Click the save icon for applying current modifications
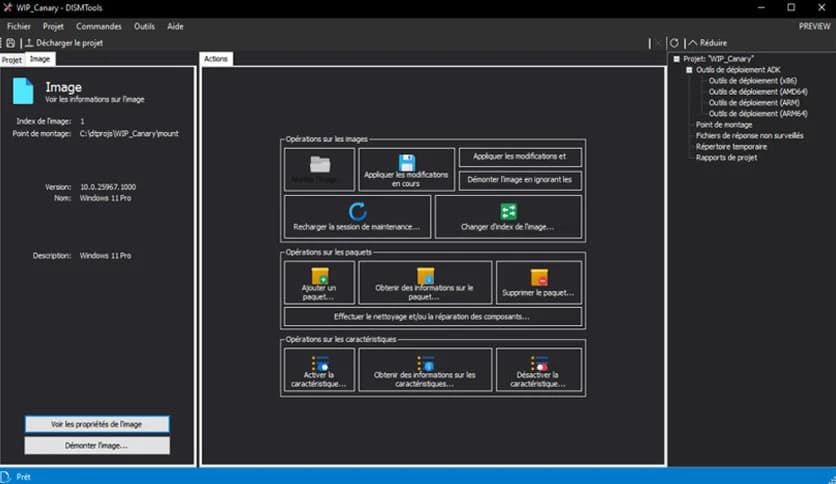 pyautogui.click(x=407, y=162)
